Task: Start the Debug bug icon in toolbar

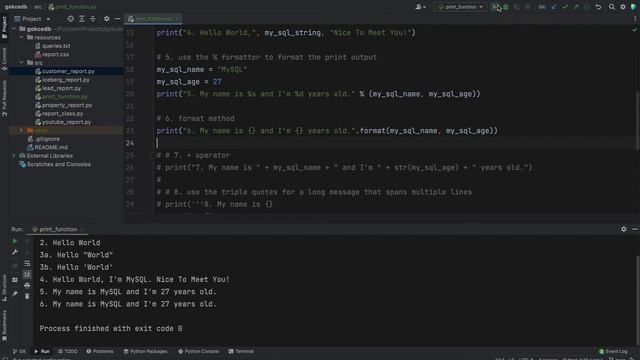Action: point(506,7)
